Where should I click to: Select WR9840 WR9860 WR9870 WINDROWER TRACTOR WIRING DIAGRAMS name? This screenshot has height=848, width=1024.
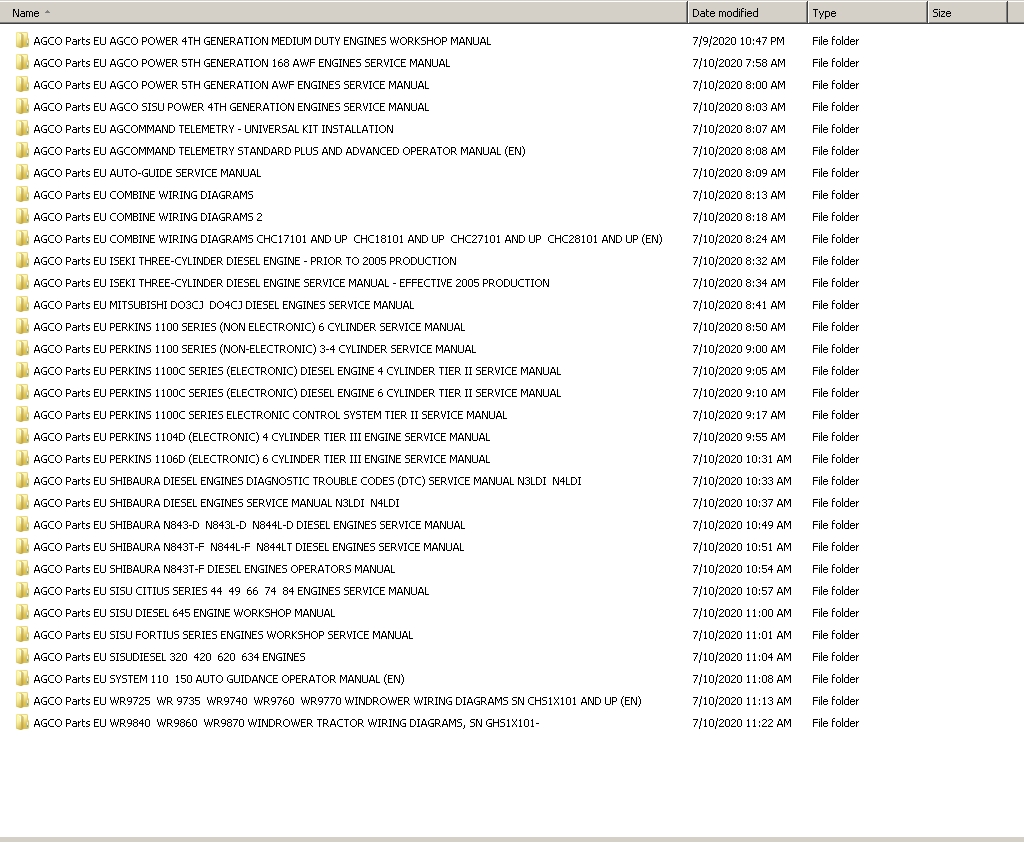point(287,723)
